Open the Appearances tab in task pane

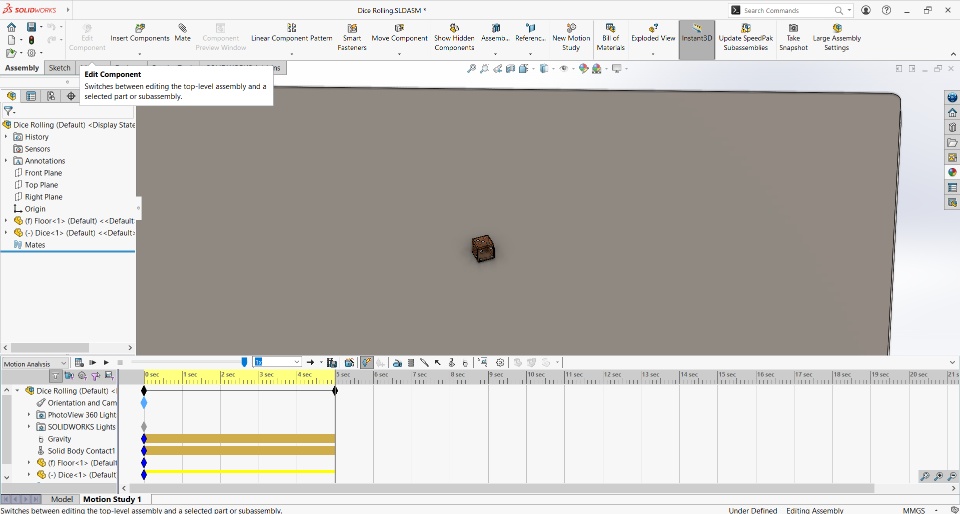click(952, 172)
